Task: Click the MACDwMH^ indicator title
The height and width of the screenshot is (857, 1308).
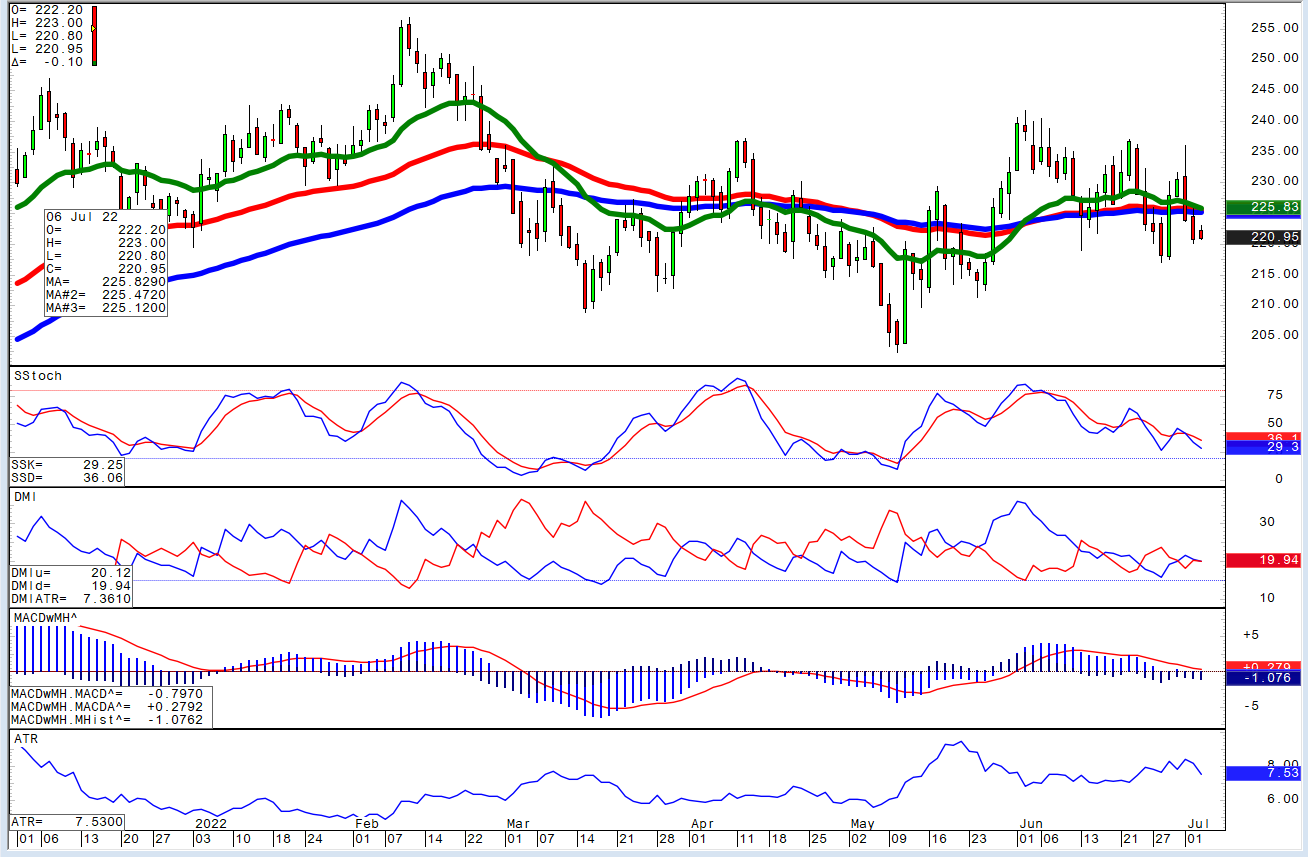Action: pyautogui.click(x=45, y=618)
